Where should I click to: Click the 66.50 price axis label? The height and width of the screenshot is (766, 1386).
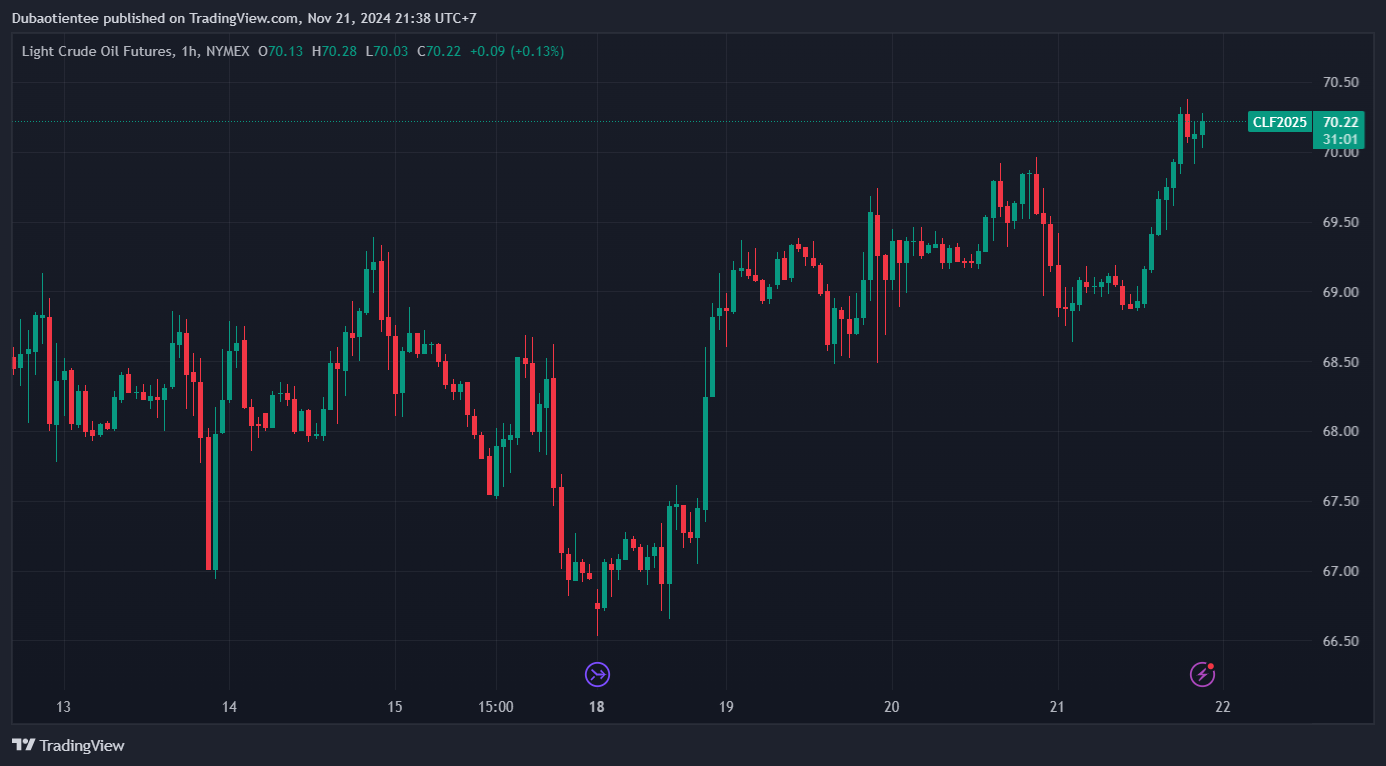1340,641
